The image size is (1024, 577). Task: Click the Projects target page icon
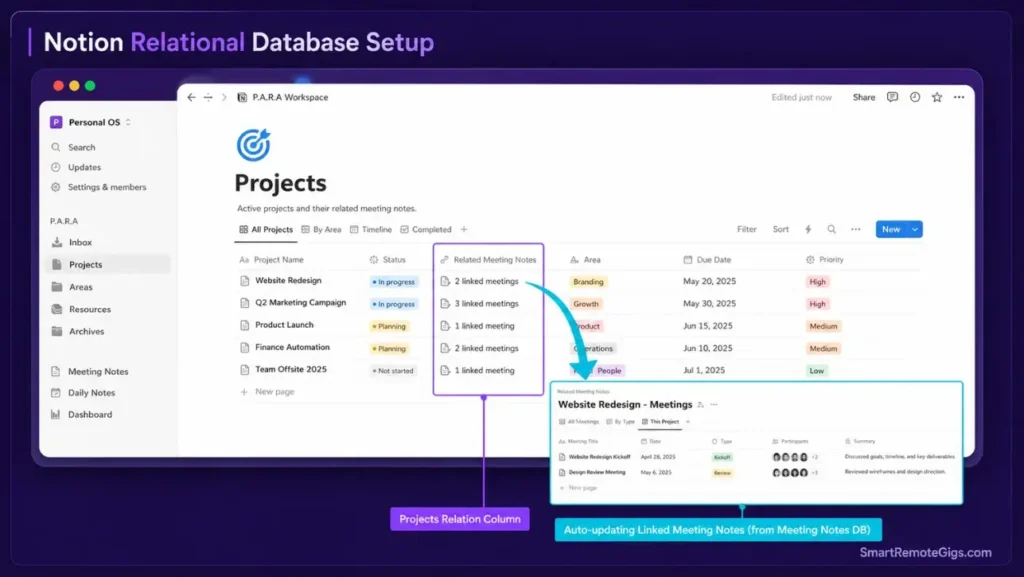253,145
